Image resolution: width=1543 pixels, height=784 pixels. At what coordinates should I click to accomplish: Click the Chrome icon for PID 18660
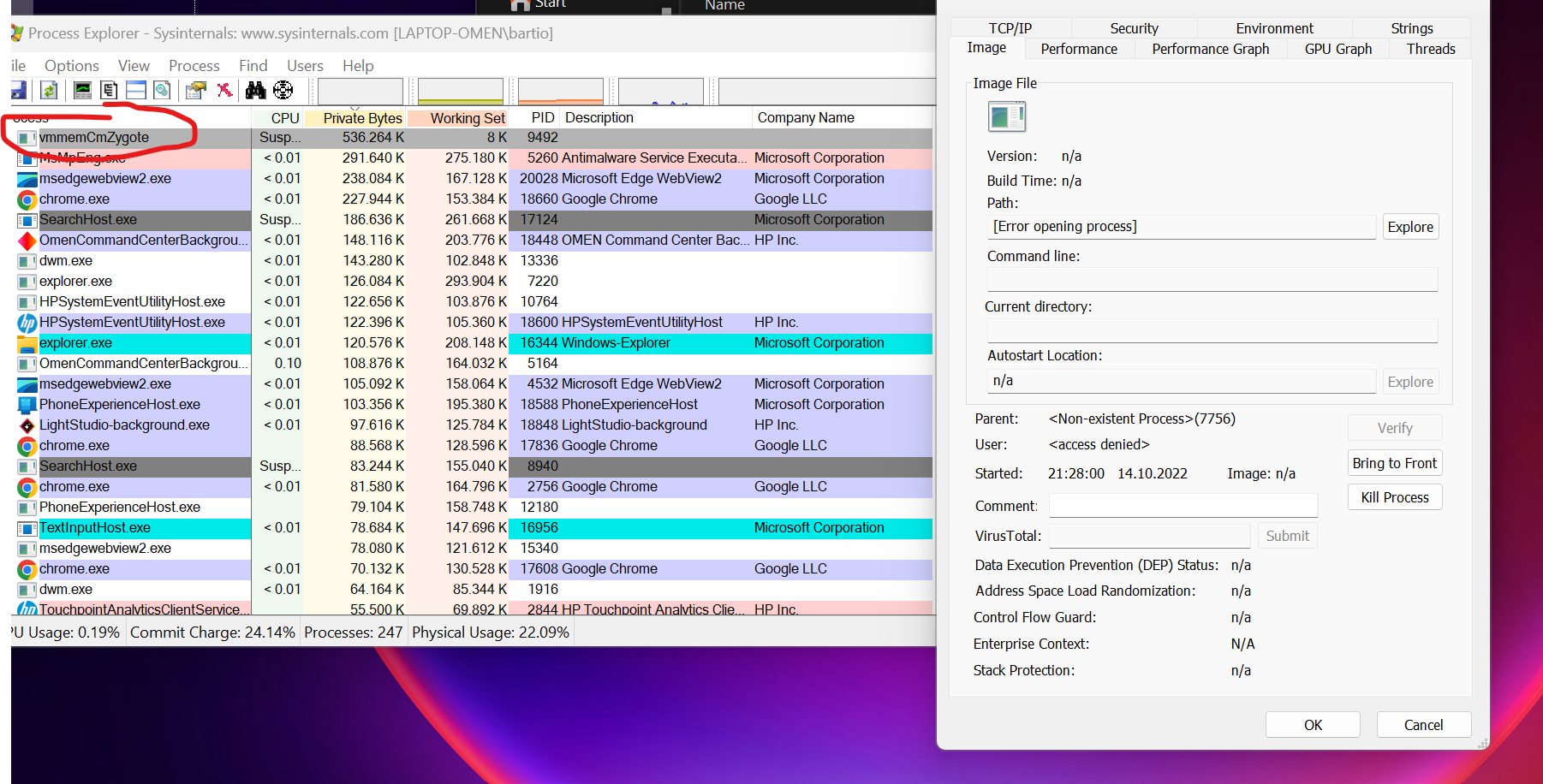[27, 199]
